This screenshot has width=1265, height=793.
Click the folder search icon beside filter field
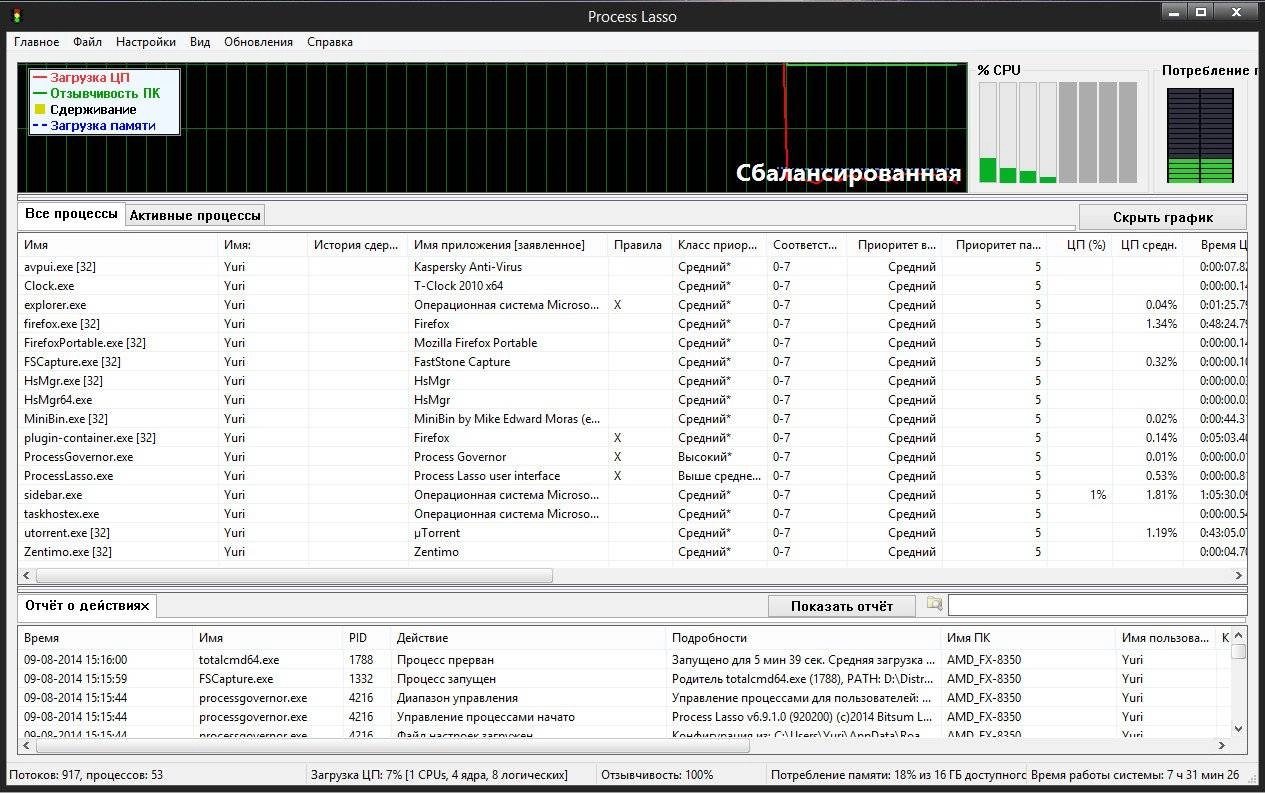point(935,604)
